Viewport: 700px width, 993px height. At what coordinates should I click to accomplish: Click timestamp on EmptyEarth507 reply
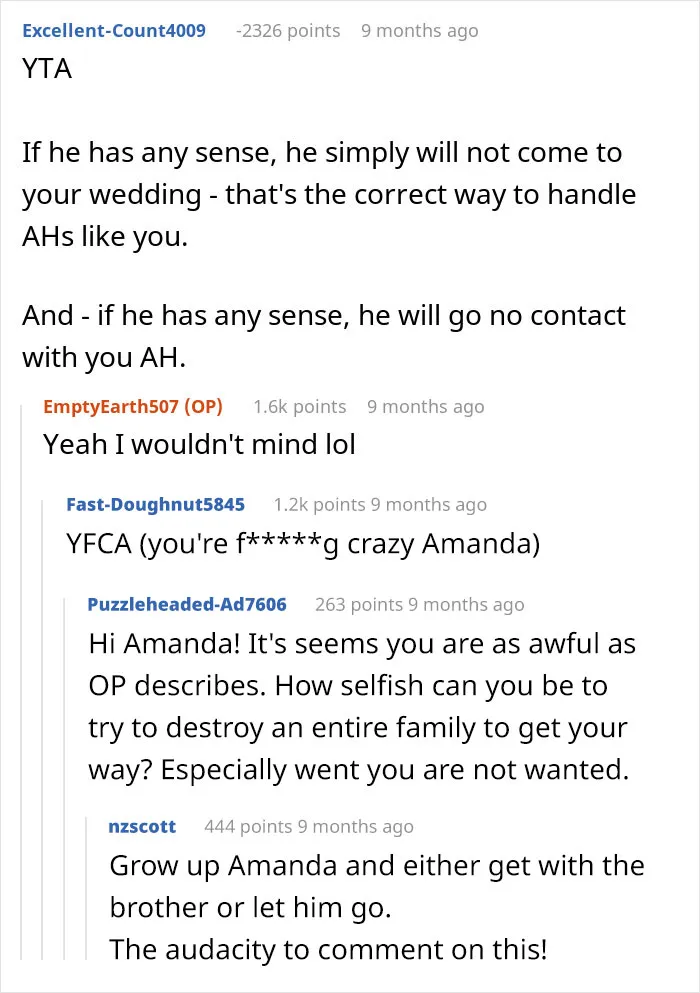(426, 406)
